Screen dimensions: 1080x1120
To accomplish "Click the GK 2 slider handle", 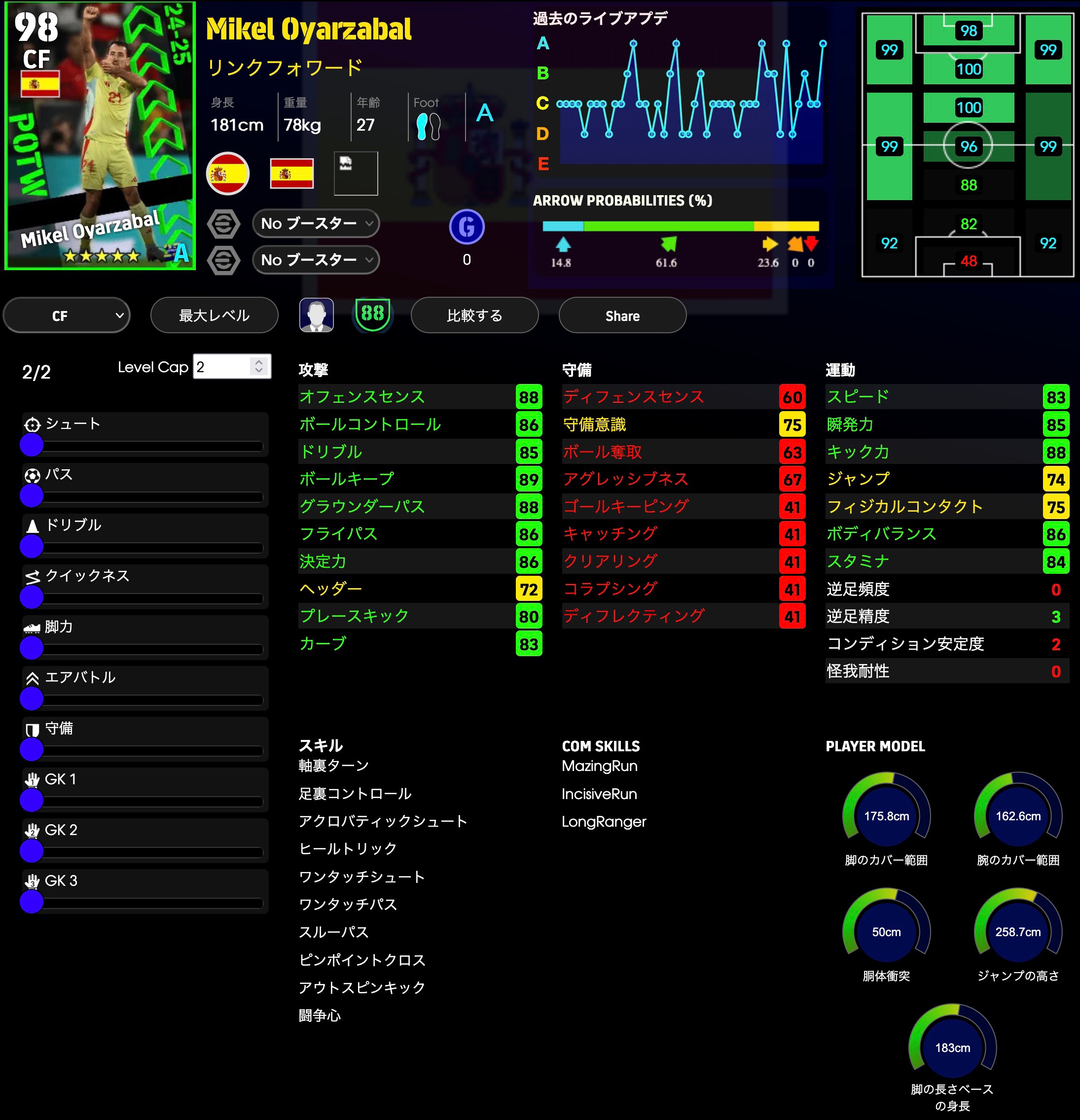I will [x=32, y=851].
